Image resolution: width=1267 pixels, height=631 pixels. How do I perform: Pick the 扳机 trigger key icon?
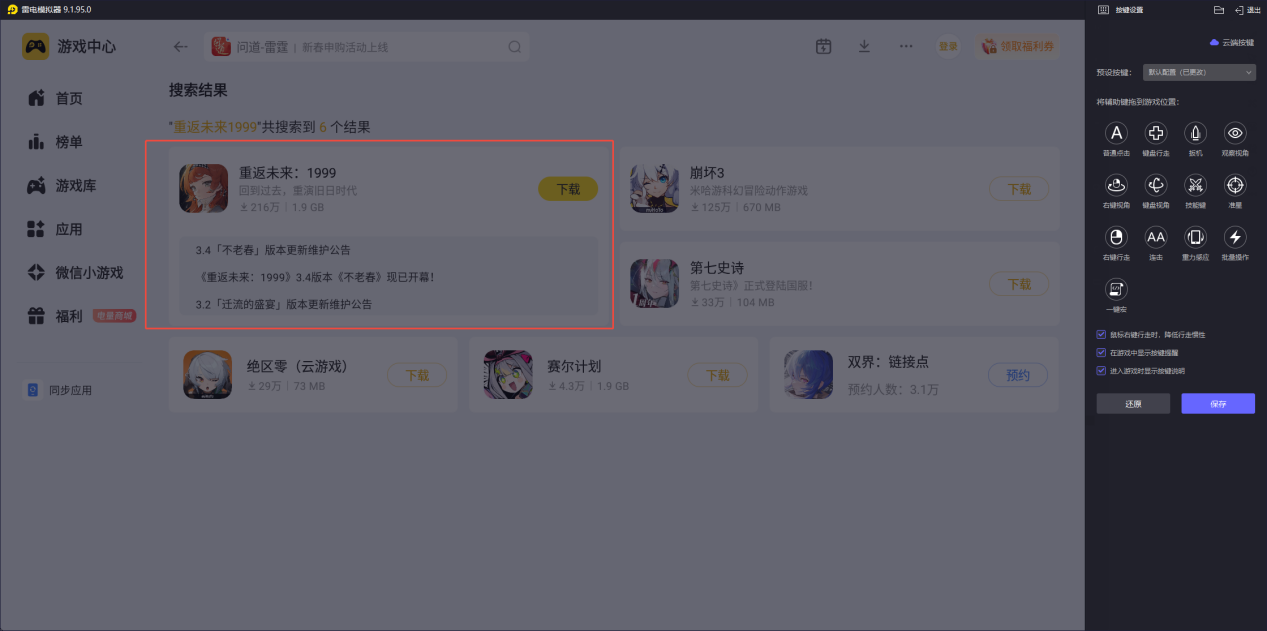click(x=1195, y=133)
